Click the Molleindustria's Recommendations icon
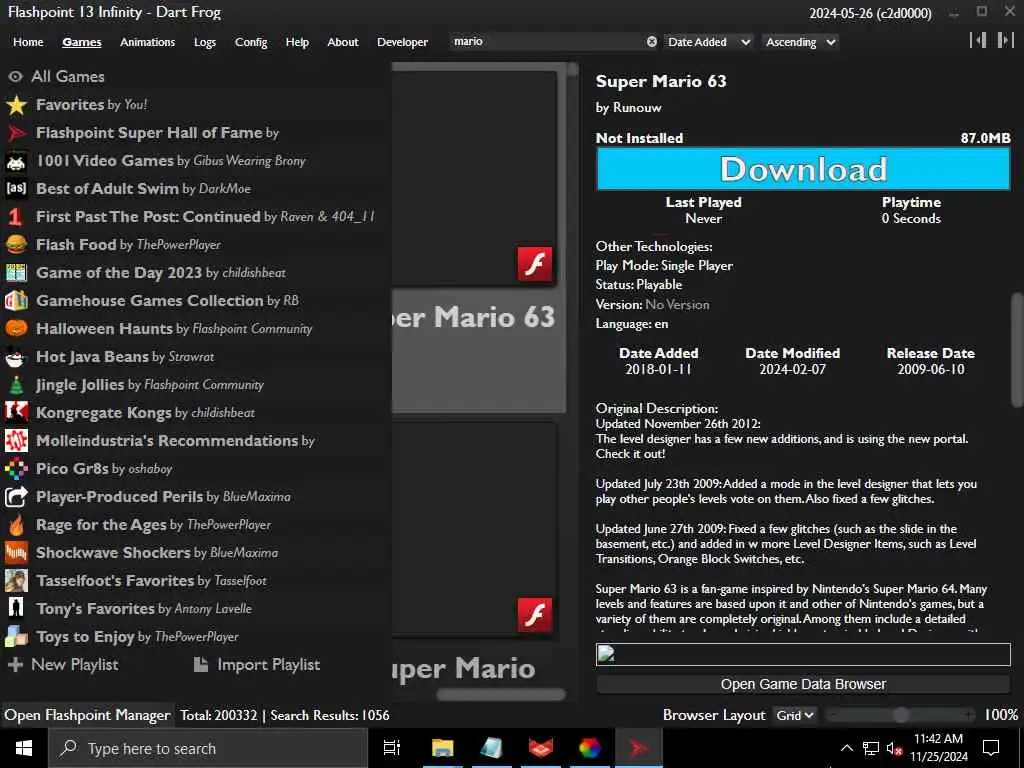 tap(16, 441)
